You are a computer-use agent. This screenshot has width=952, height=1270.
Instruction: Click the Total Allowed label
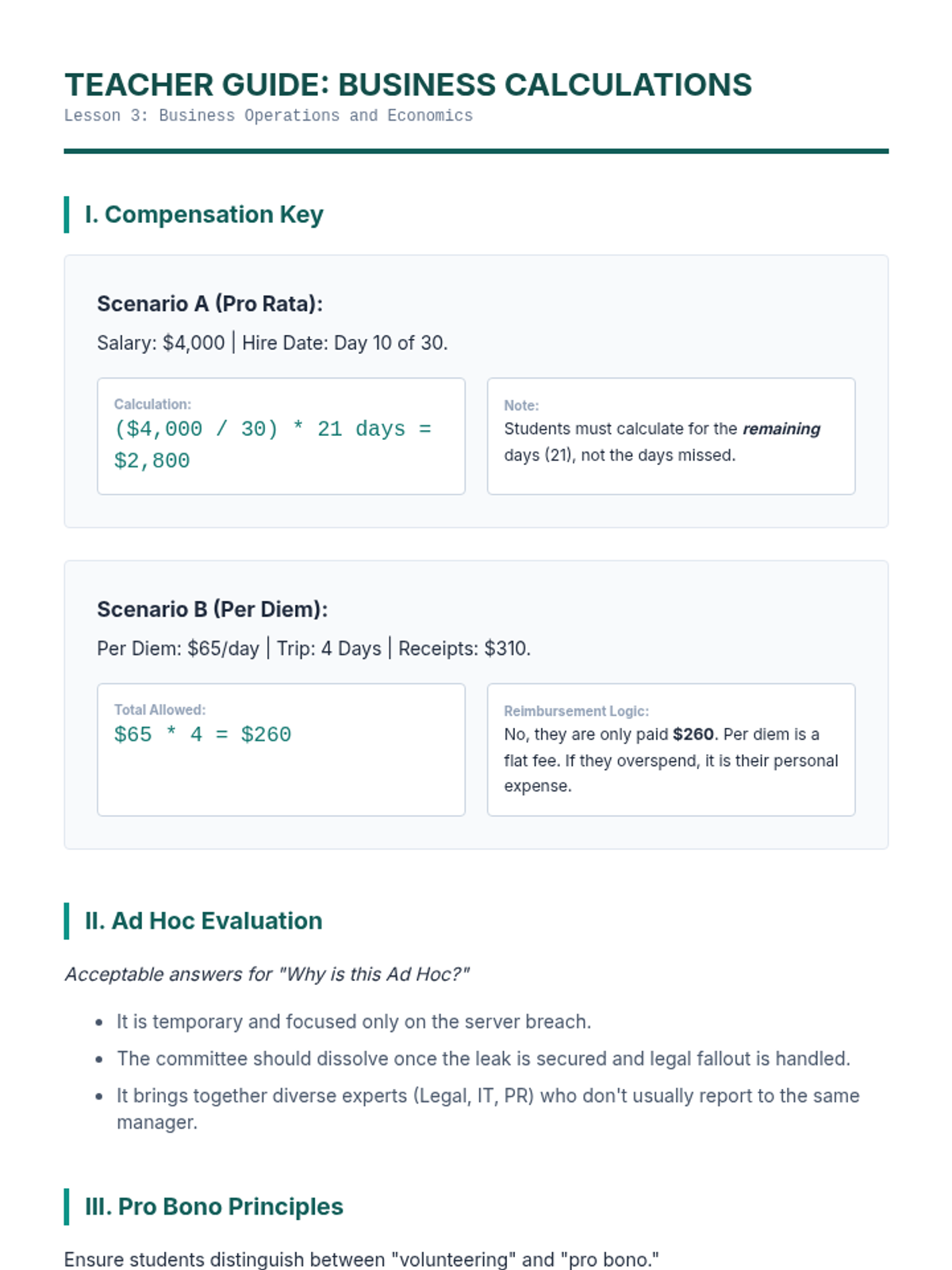pos(159,710)
